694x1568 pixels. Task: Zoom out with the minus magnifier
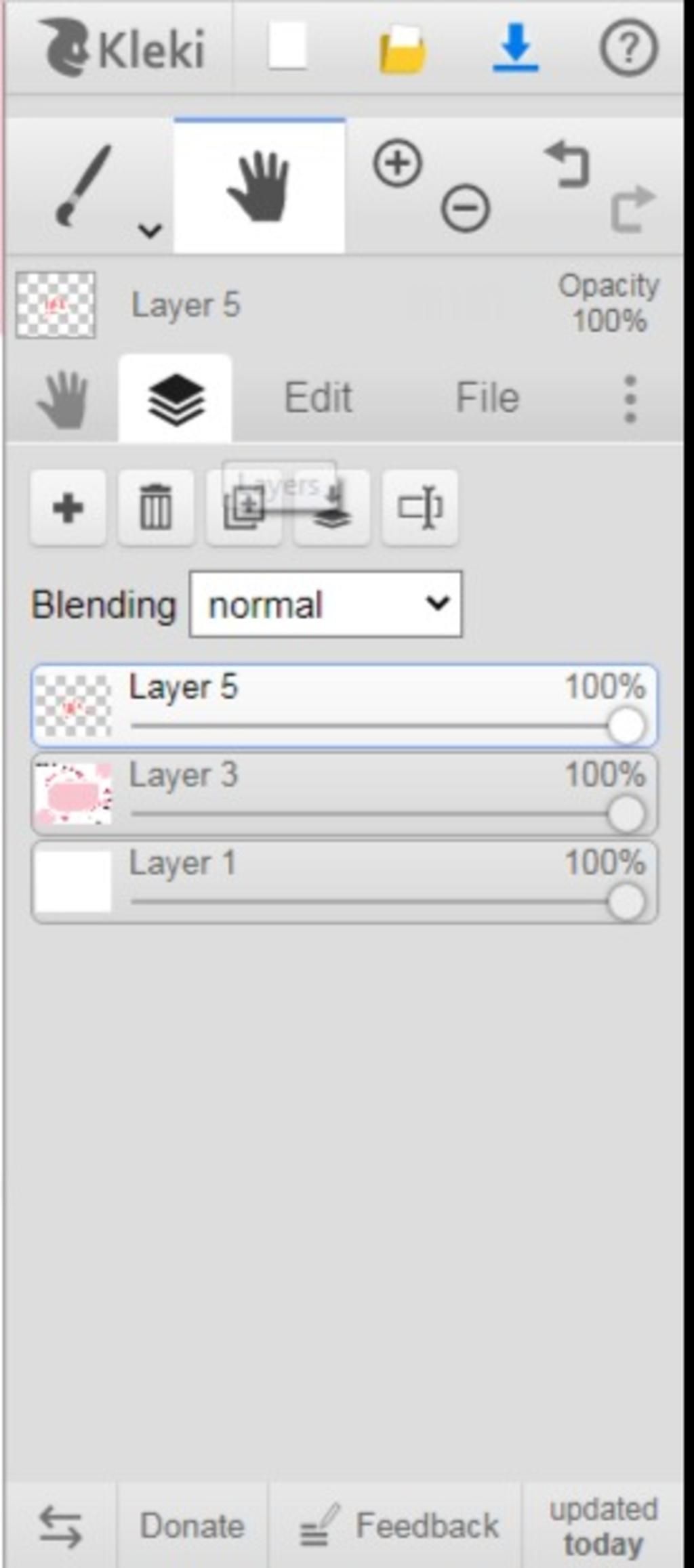465,208
